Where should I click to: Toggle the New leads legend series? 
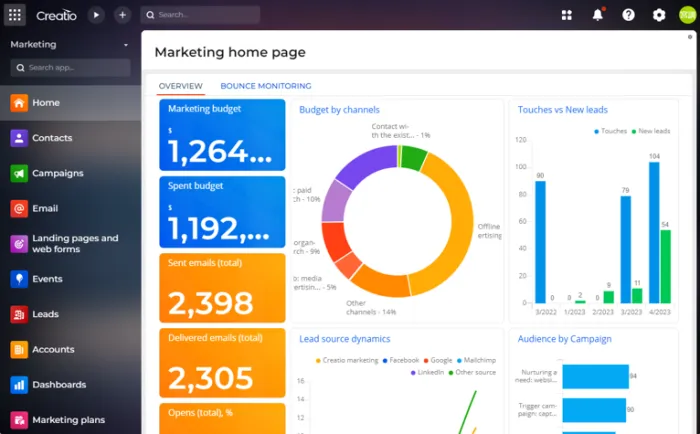click(650, 131)
